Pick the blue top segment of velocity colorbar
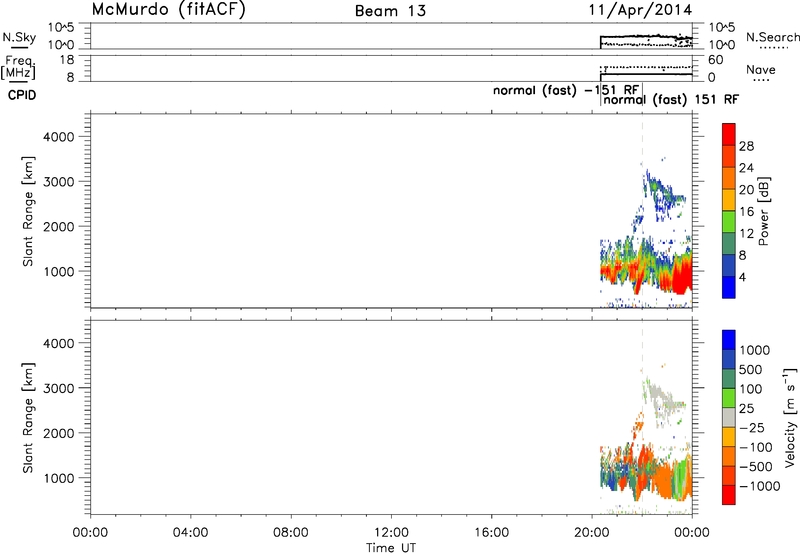 point(729,340)
